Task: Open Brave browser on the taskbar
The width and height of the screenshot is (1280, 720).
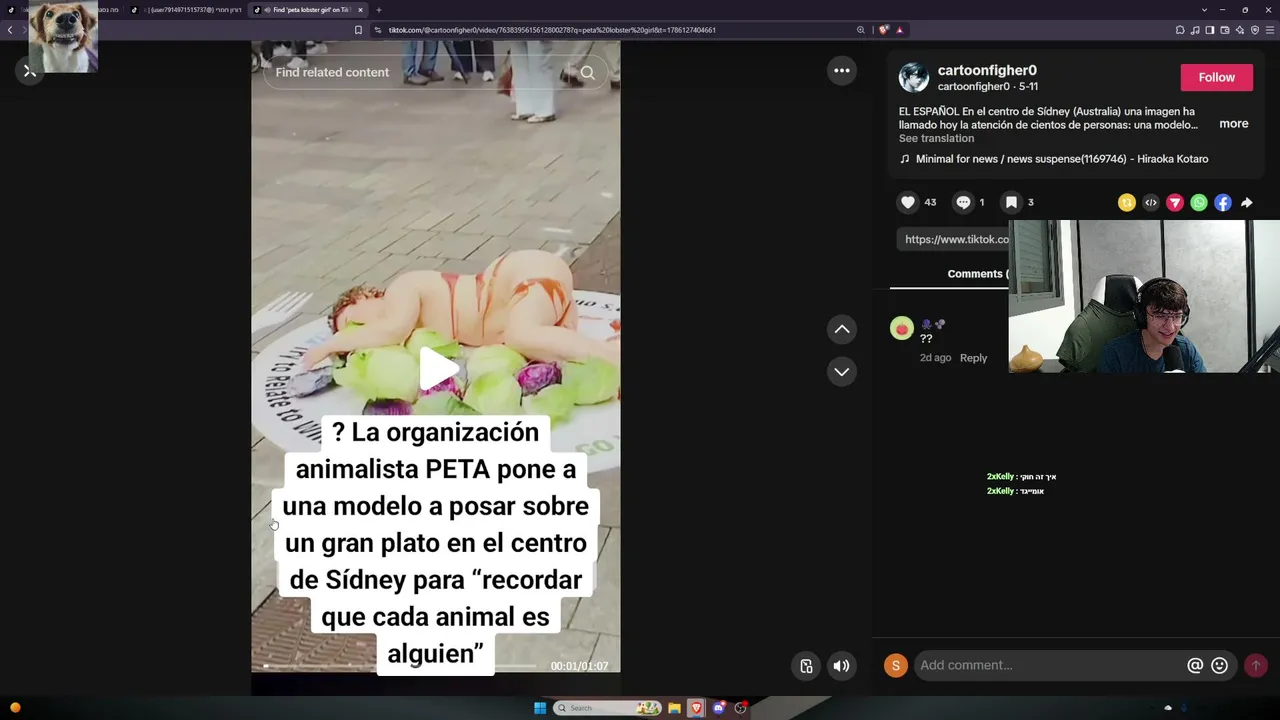Action: (696, 708)
